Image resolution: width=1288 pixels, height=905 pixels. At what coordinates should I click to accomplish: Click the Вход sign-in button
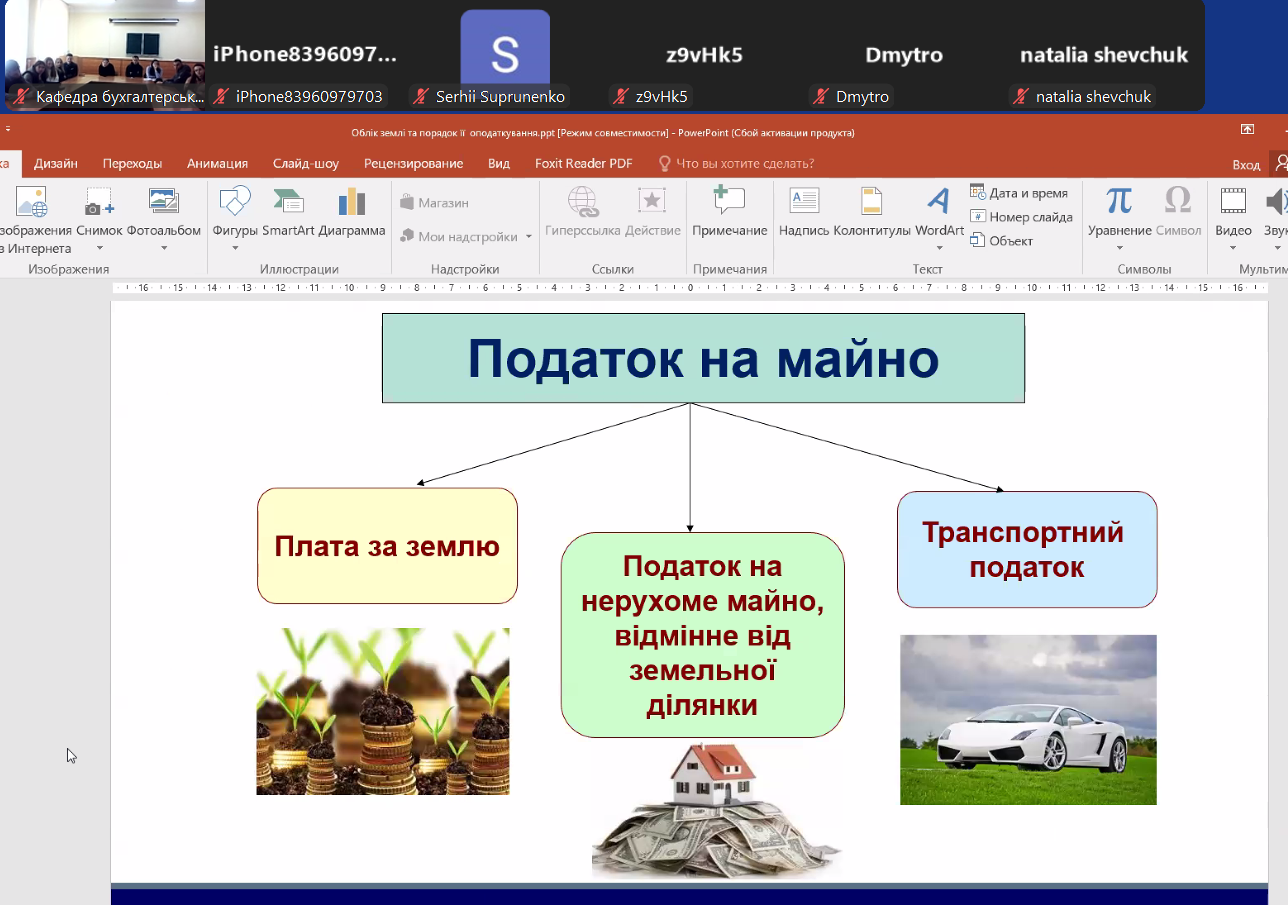(1245, 164)
